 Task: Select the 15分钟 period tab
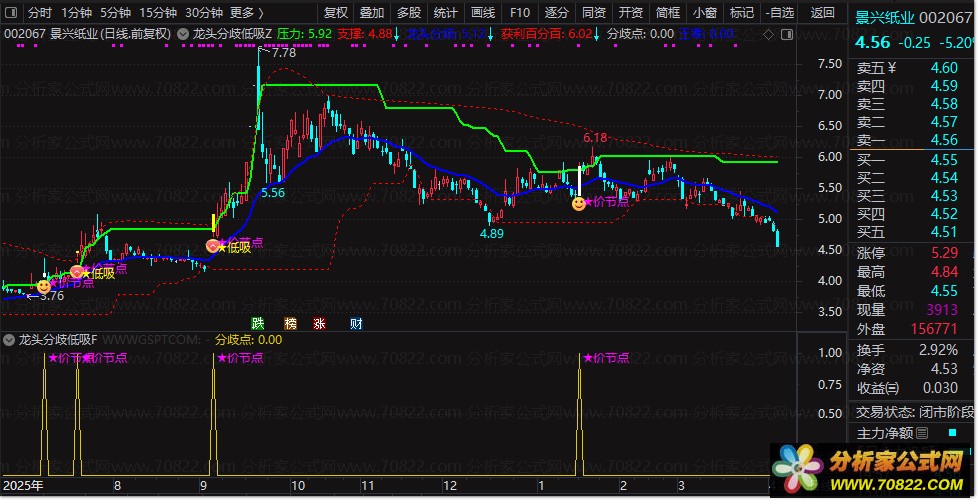(x=158, y=12)
